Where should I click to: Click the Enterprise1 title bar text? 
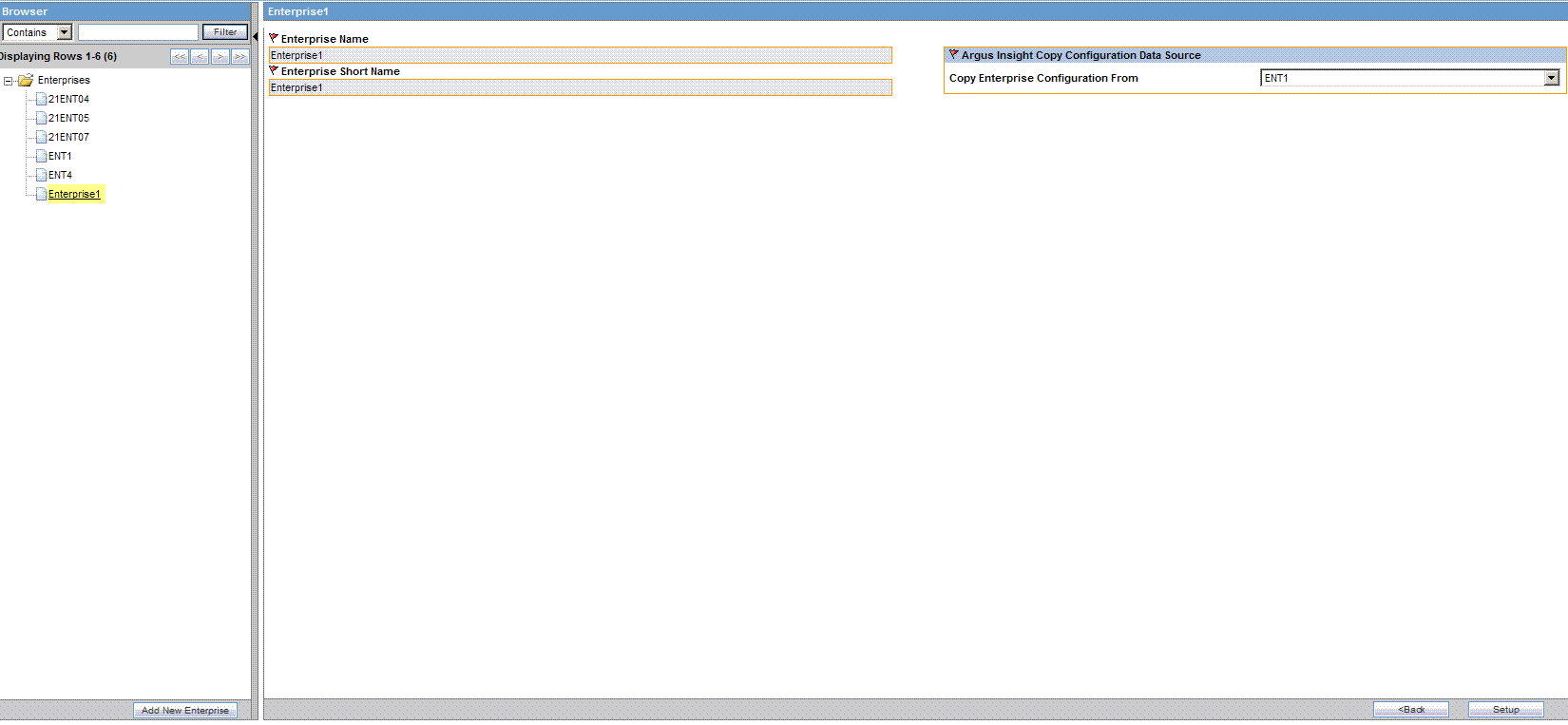point(298,11)
